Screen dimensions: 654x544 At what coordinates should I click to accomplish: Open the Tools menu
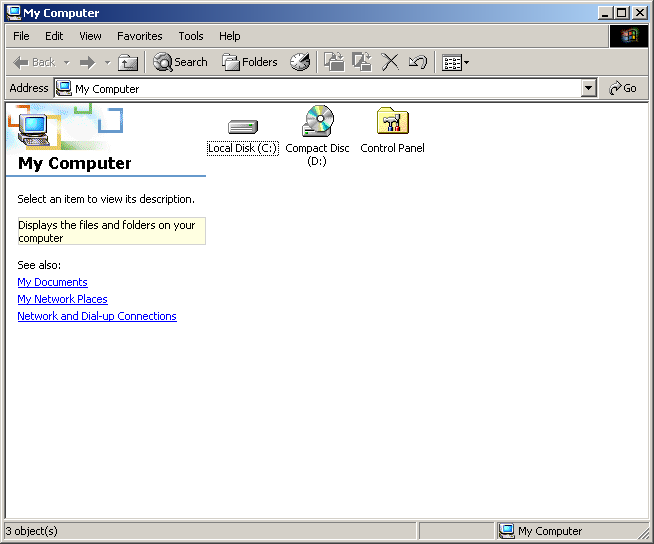[190, 36]
